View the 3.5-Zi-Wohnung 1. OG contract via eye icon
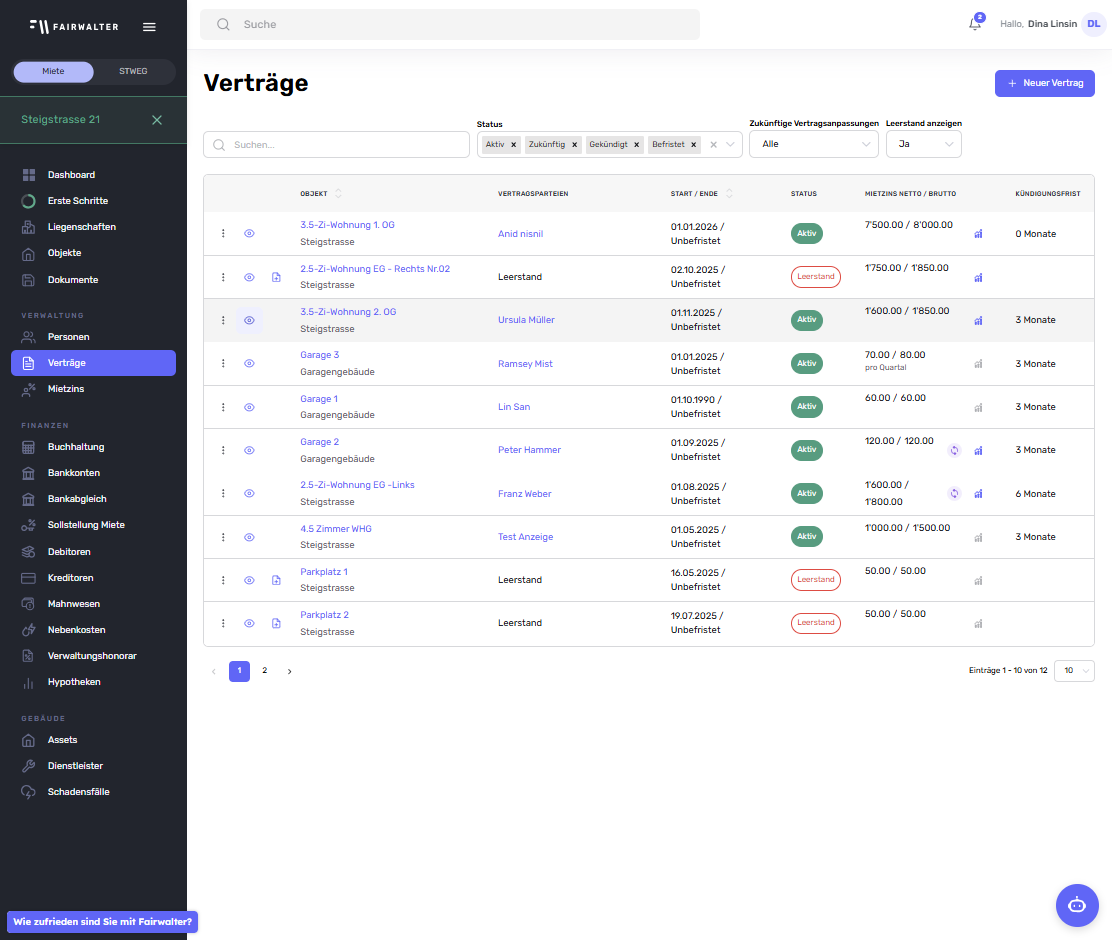 (x=249, y=233)
